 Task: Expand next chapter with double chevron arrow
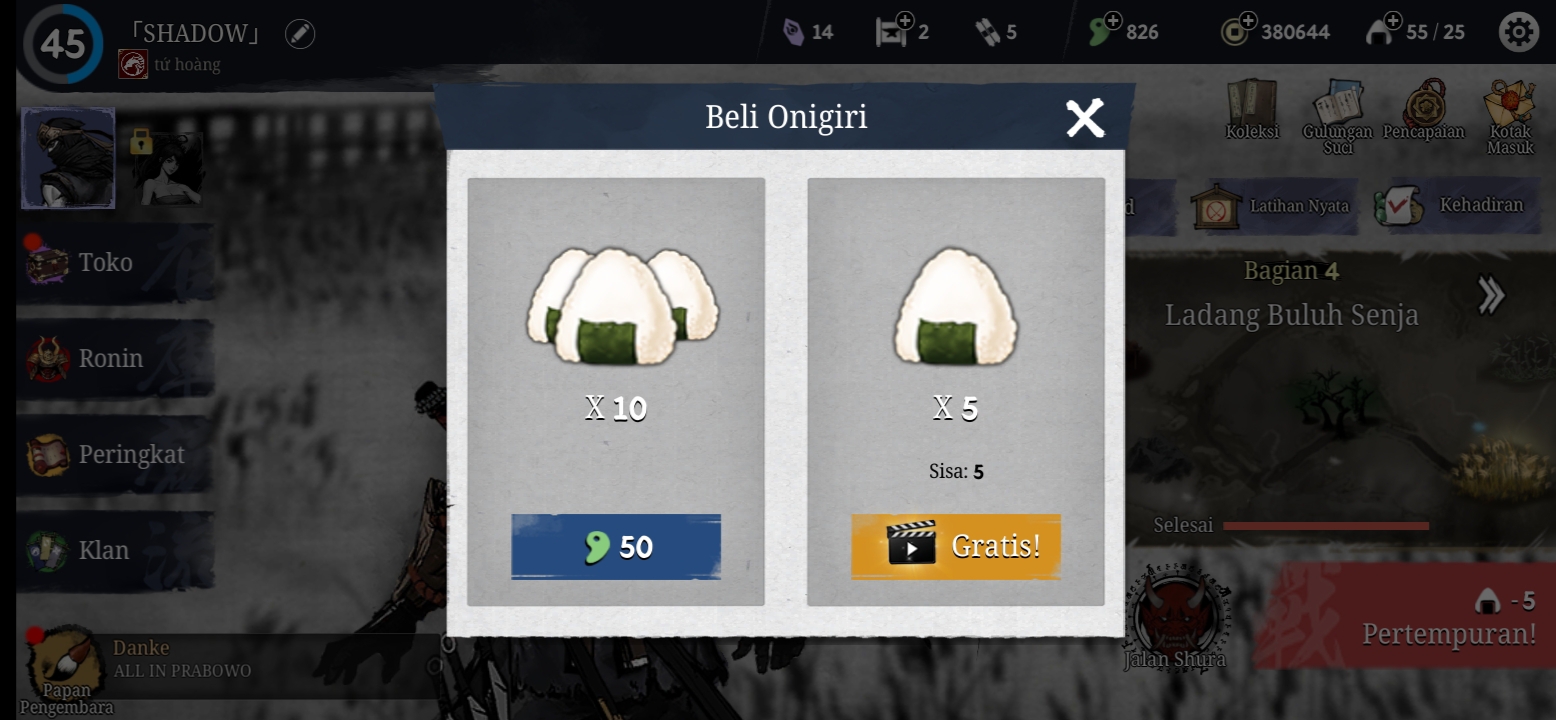tap(1491, 295)
